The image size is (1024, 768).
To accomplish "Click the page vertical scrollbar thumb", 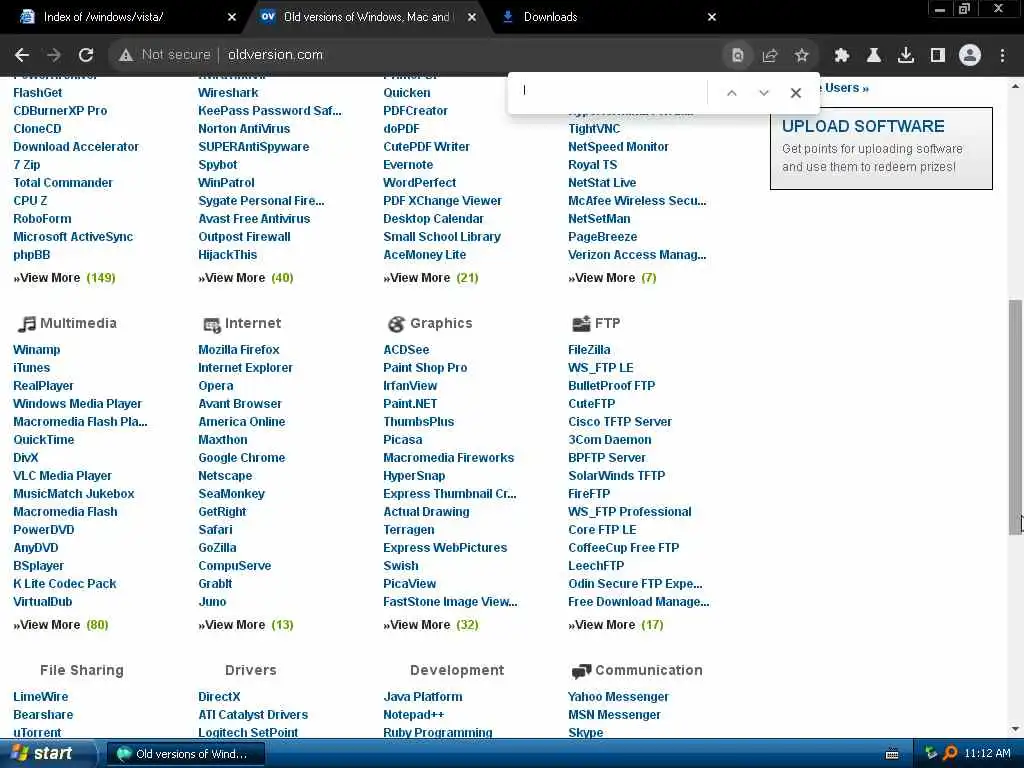I will 1015,418.
